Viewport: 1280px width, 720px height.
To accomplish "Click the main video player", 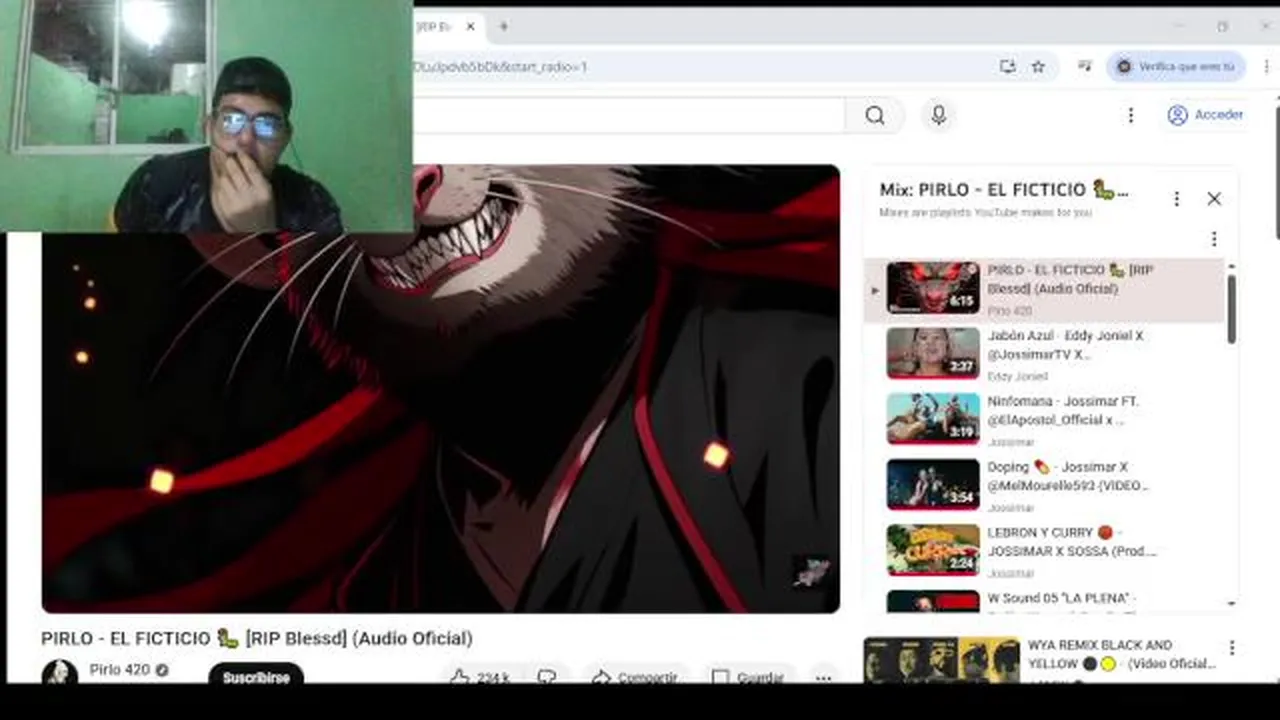I will 440,388.
